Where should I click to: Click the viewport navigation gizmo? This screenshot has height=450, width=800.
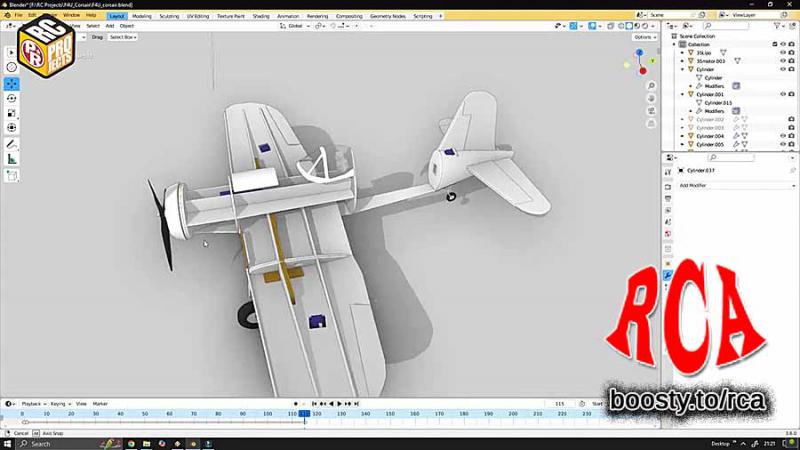[640, 62]
